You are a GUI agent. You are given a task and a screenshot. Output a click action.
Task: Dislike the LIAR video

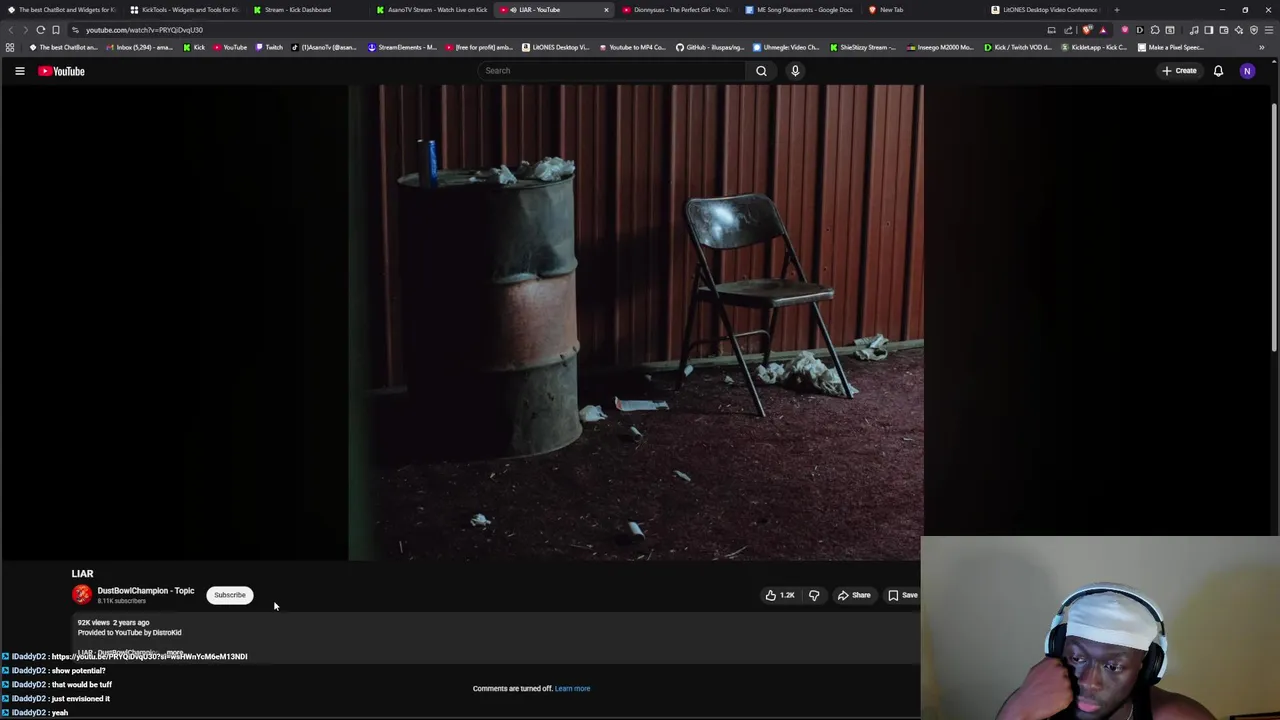pos(814,595)
